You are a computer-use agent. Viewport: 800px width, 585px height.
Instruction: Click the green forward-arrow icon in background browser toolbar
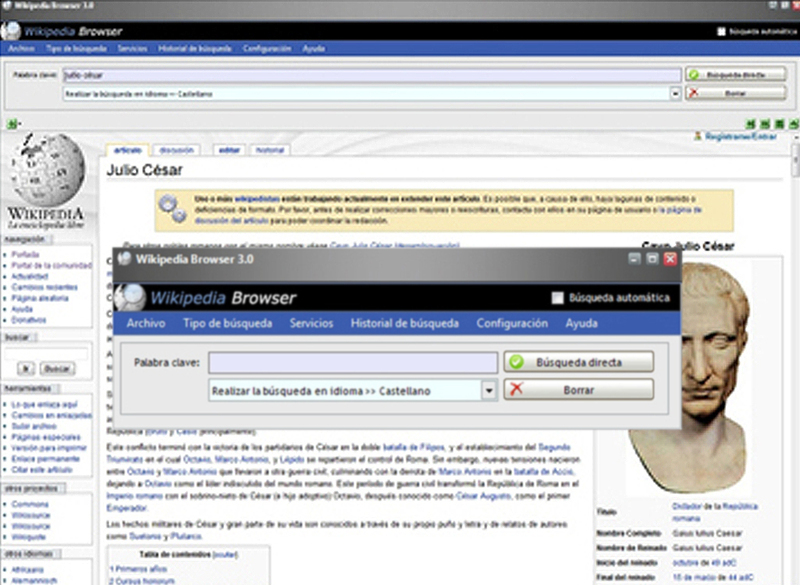click(765, 124)
